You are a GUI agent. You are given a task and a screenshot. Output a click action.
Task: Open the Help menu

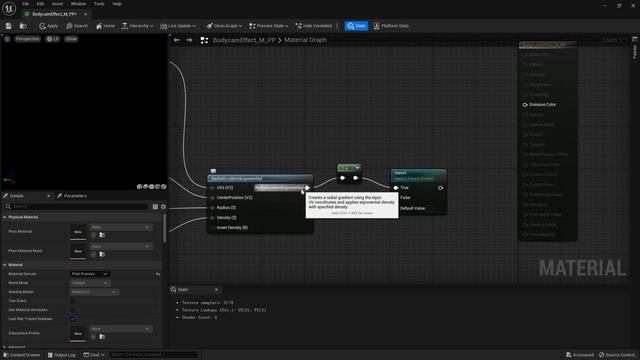coord(117,4)
